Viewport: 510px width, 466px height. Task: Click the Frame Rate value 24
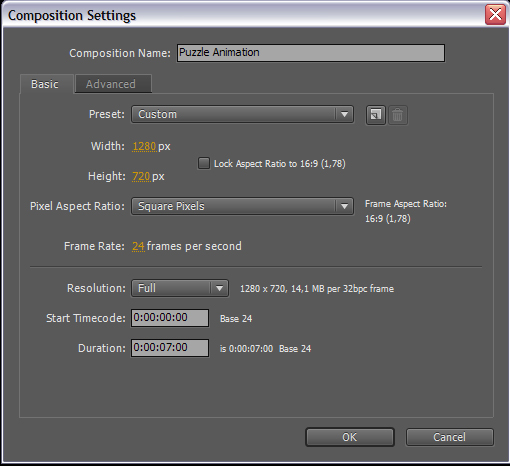click(x=138, y=246)
